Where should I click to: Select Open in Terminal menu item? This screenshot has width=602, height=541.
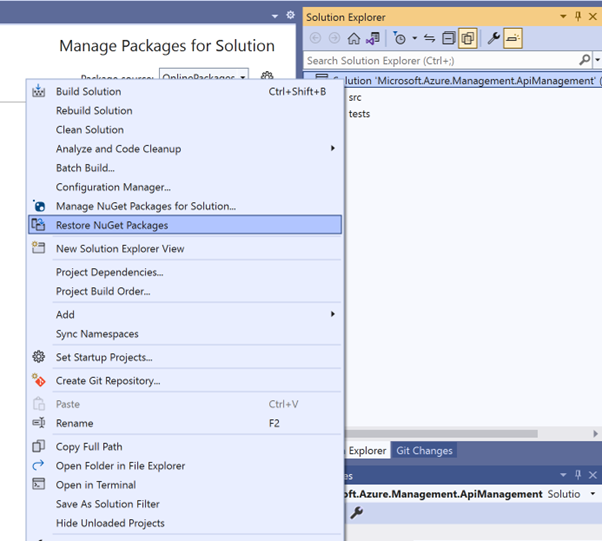pos(185,485)
